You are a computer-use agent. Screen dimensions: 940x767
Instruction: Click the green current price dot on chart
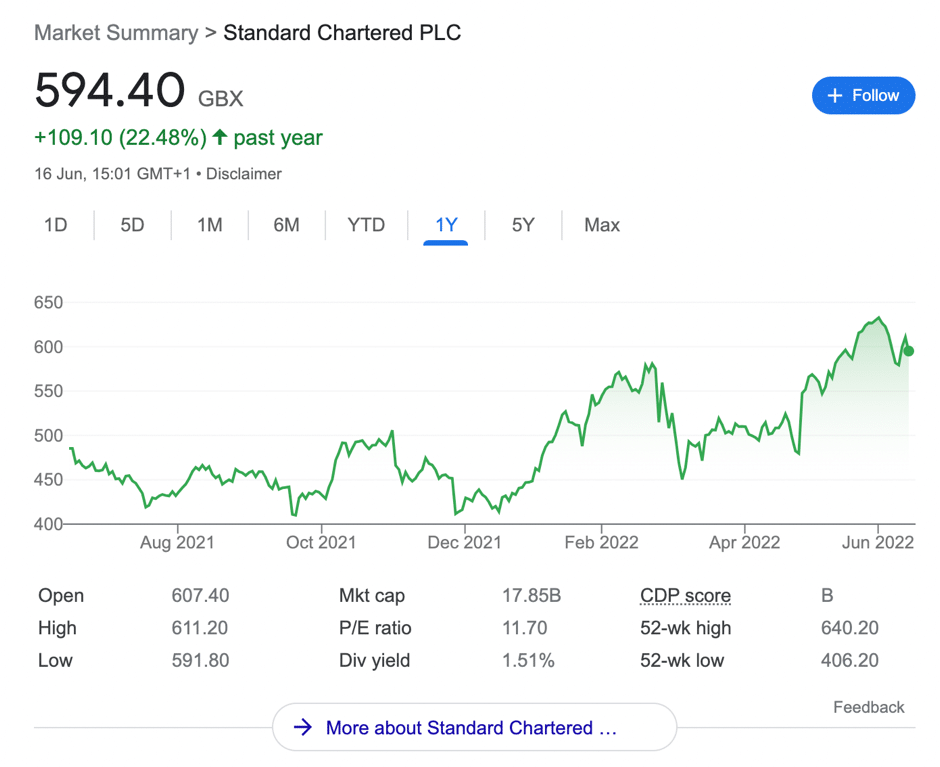pyautogui.click(x=908, y=351)
